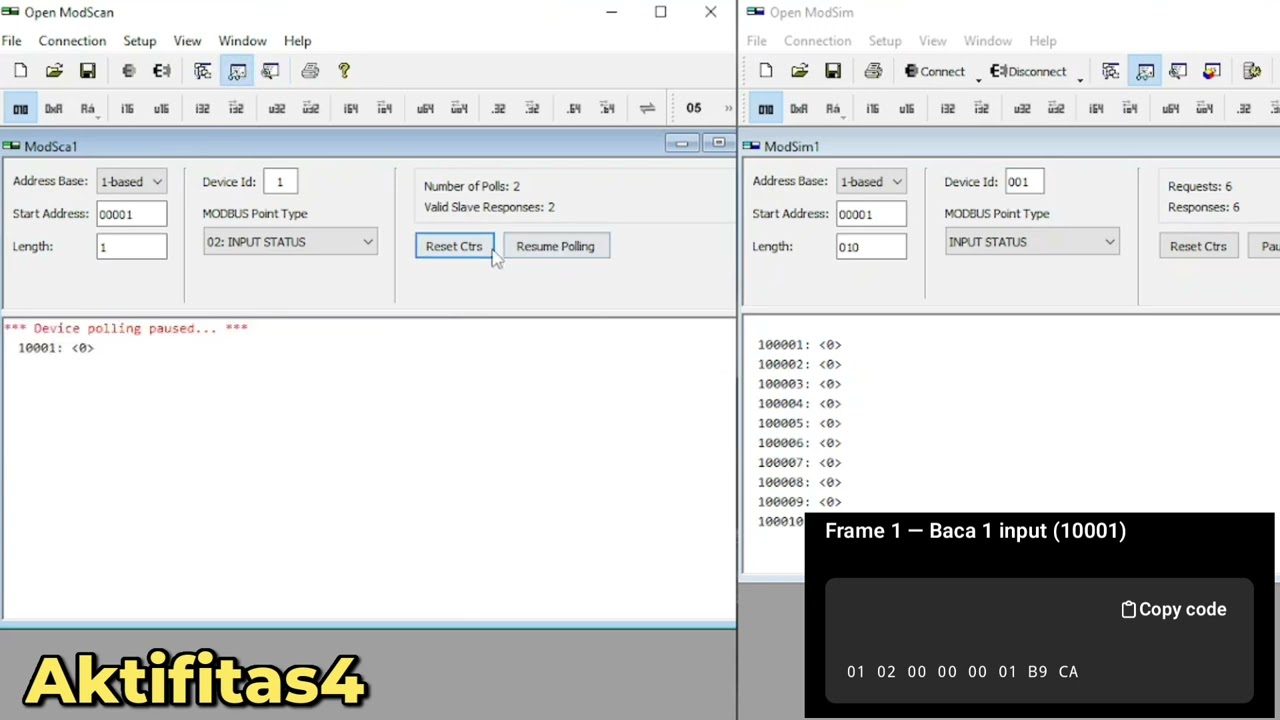Click the Disconnect button in ModSim toolbar
Viewport: 1280px width, 720px height.
(x=1028, y=71)
